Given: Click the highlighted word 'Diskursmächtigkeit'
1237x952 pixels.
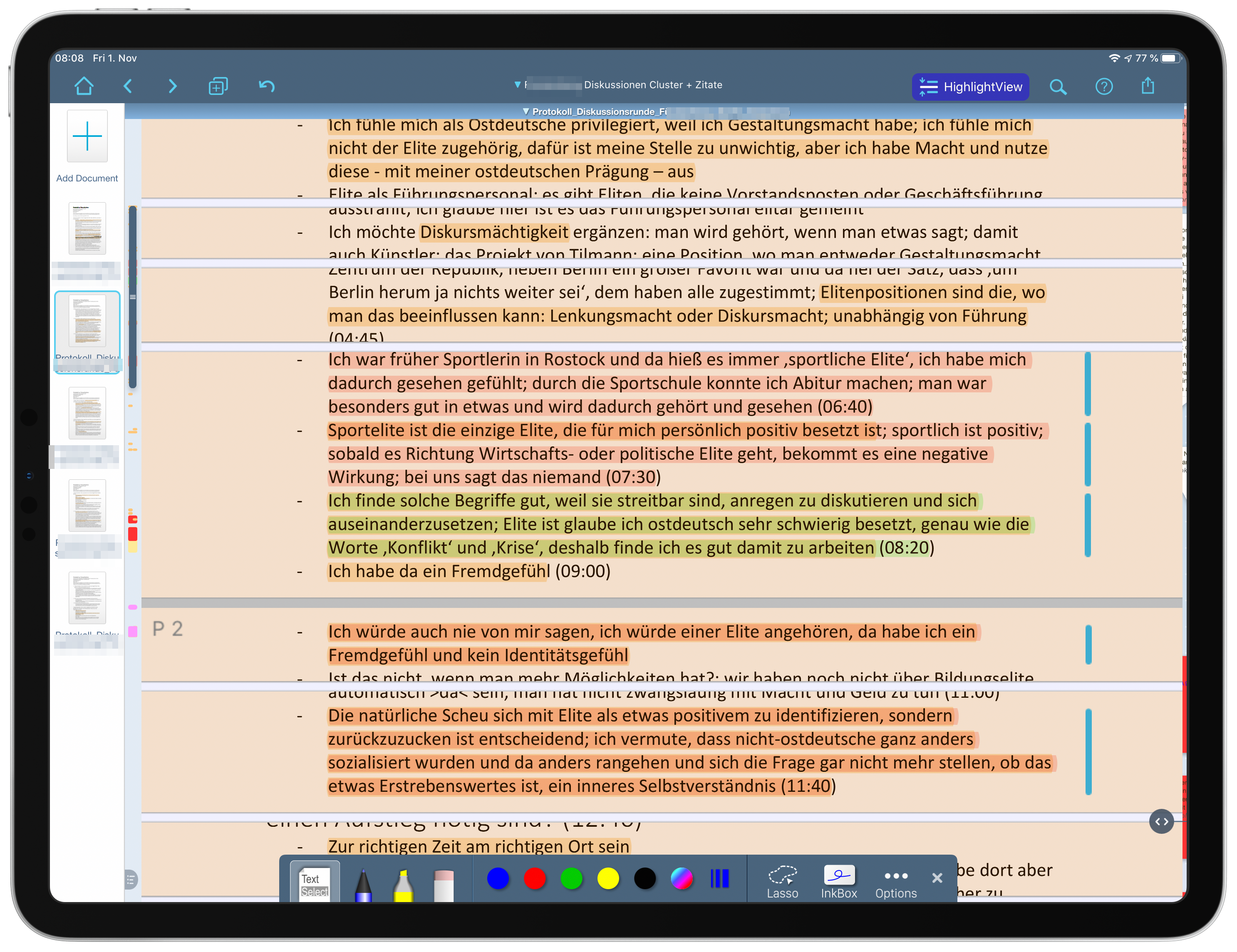Looking at the screenshot, I should pyautogui.click(x=494, y=232).
